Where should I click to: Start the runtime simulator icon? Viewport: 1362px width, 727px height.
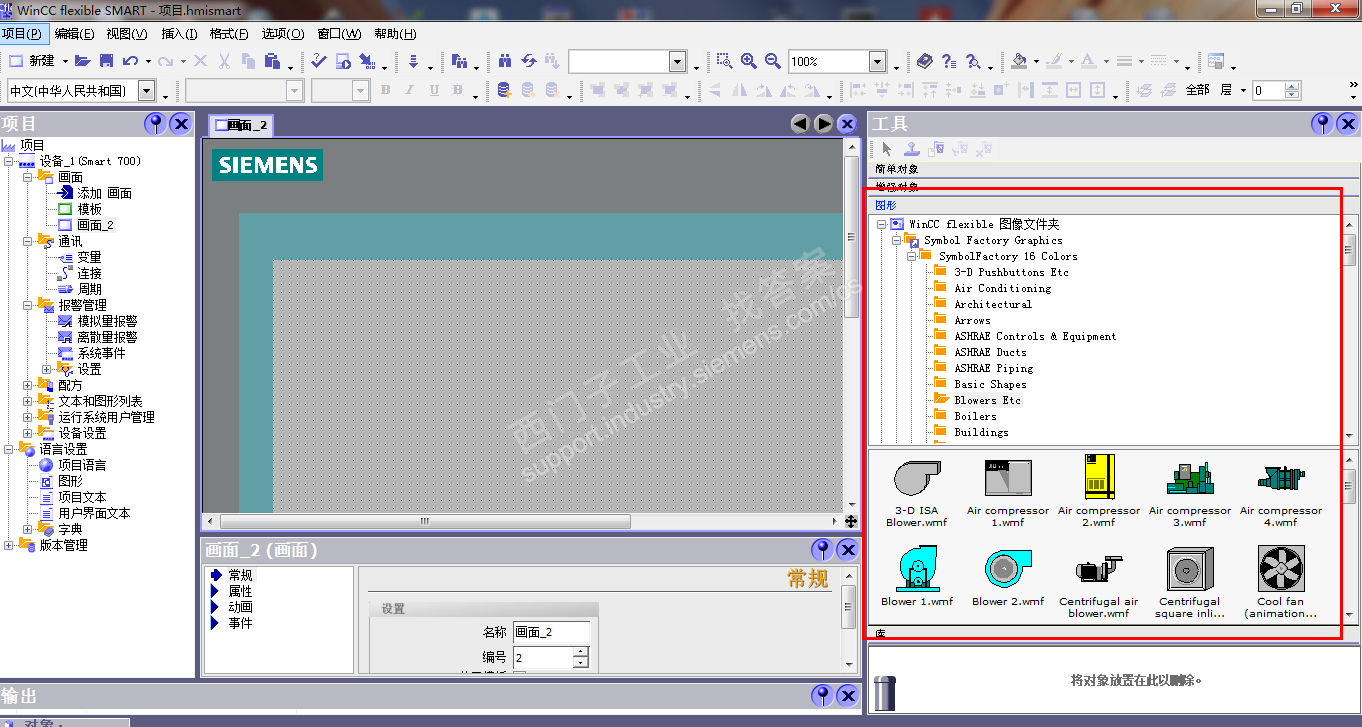[x=343, y=61]
